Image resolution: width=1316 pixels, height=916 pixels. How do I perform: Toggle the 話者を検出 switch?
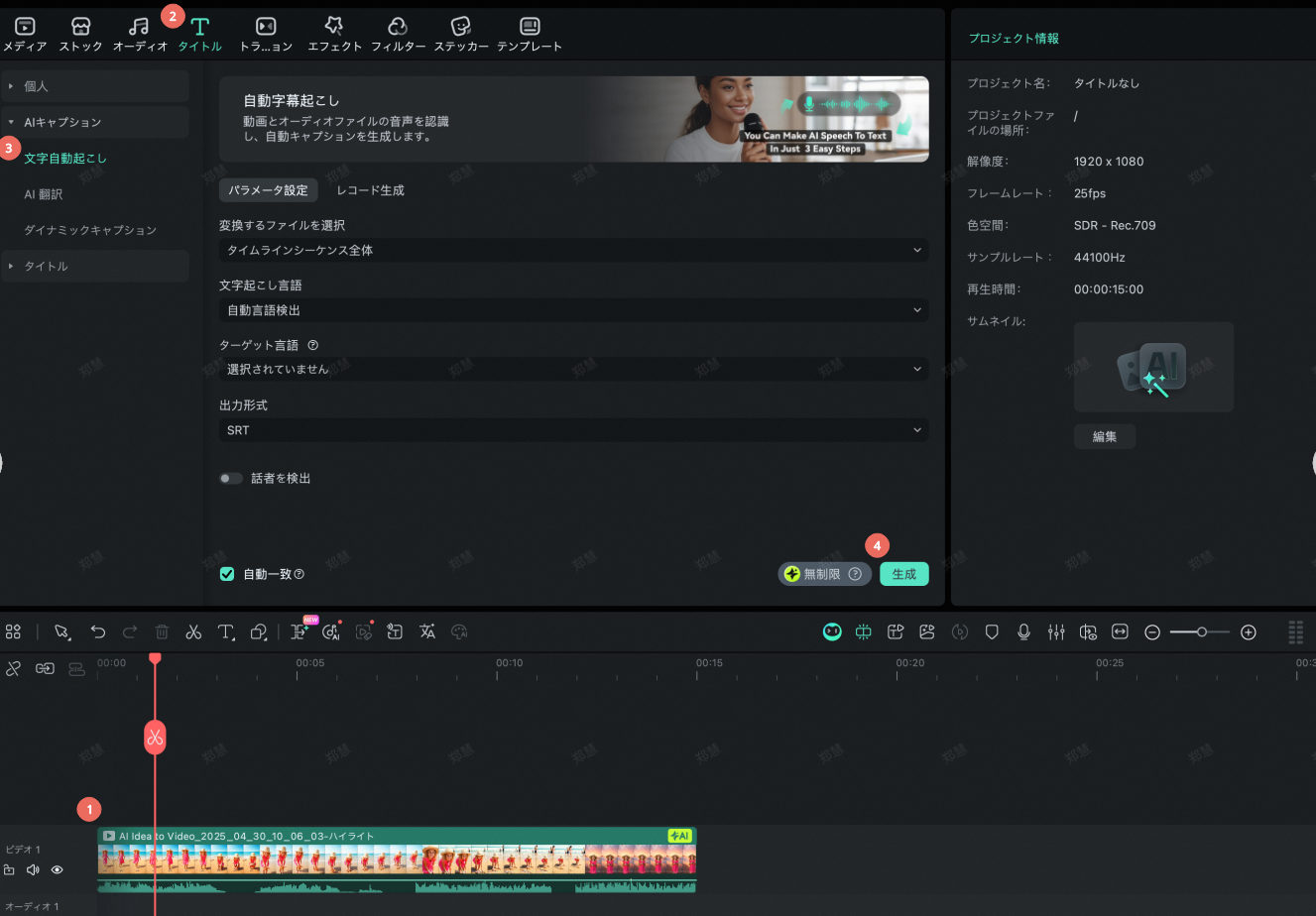(x=231, y=478)
